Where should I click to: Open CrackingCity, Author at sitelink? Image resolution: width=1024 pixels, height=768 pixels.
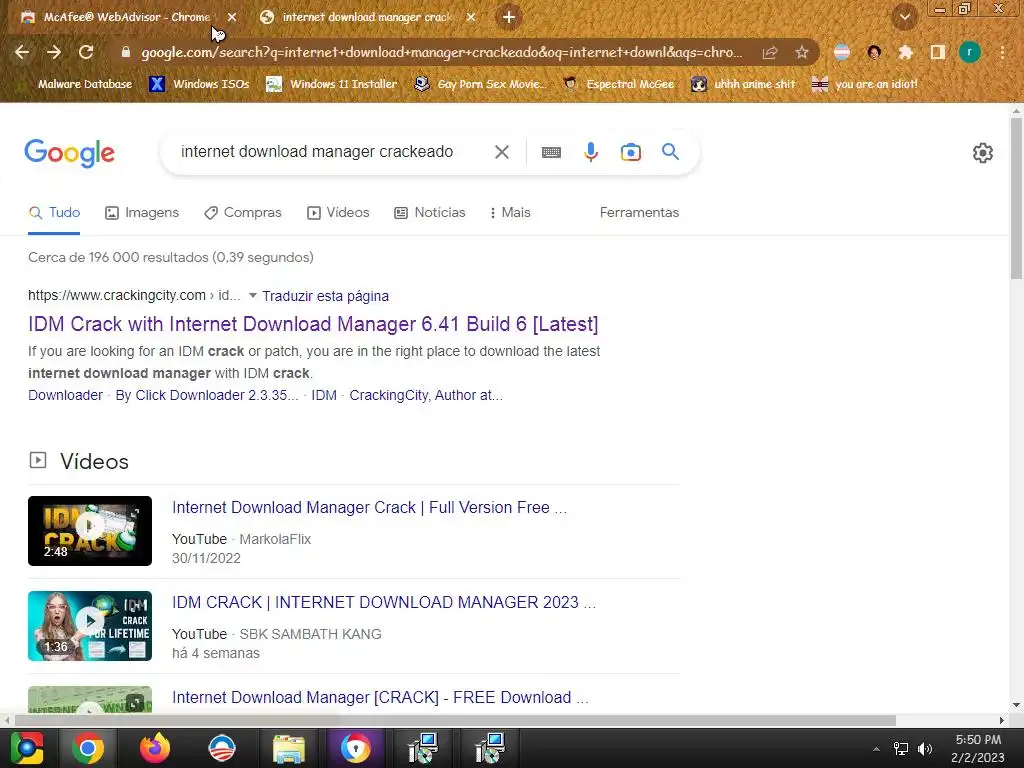[426, 395]
